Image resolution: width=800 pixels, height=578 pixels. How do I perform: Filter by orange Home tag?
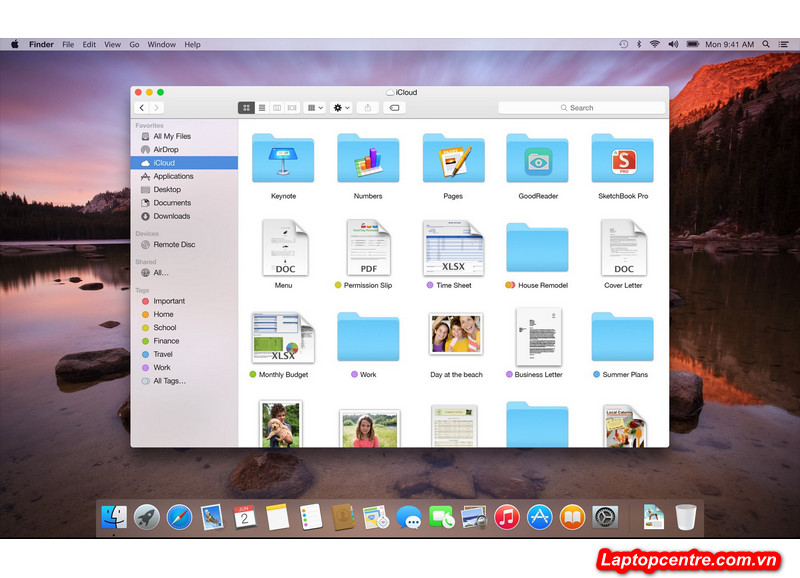click(184, 314)
